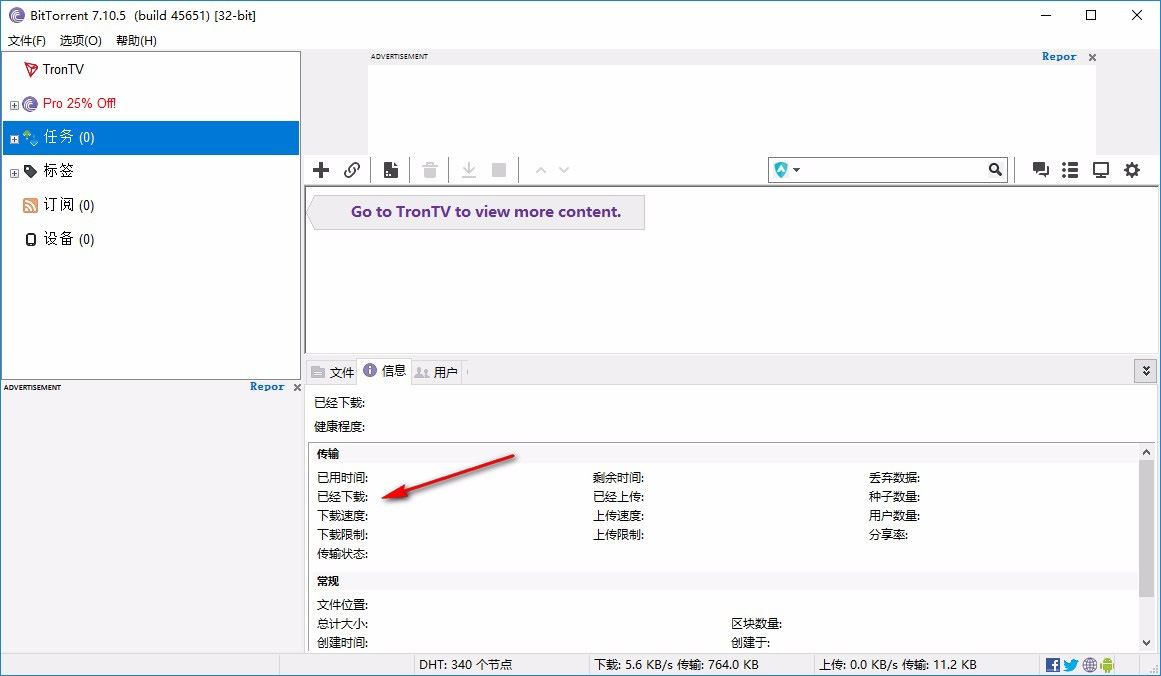
Task: Select 任务 (0) in the sidebar
Action: [x=151, y=137]
